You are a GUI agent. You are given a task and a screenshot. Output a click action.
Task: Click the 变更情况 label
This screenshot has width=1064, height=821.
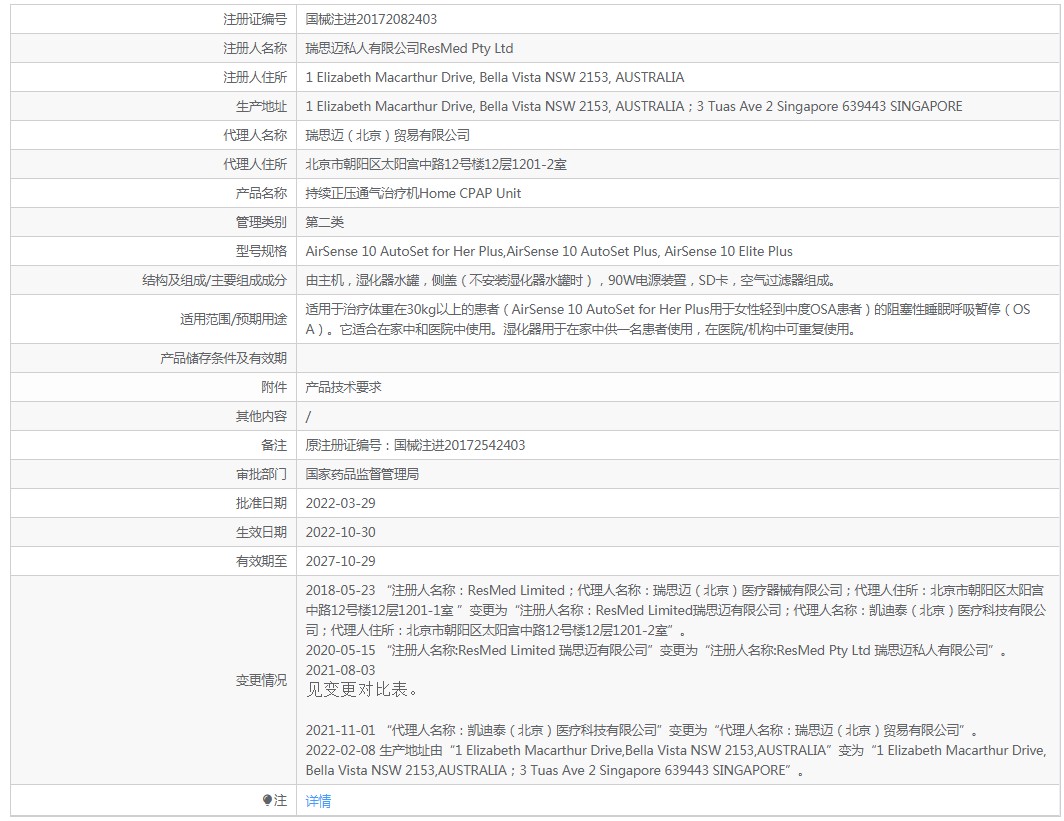click(261, 680)
